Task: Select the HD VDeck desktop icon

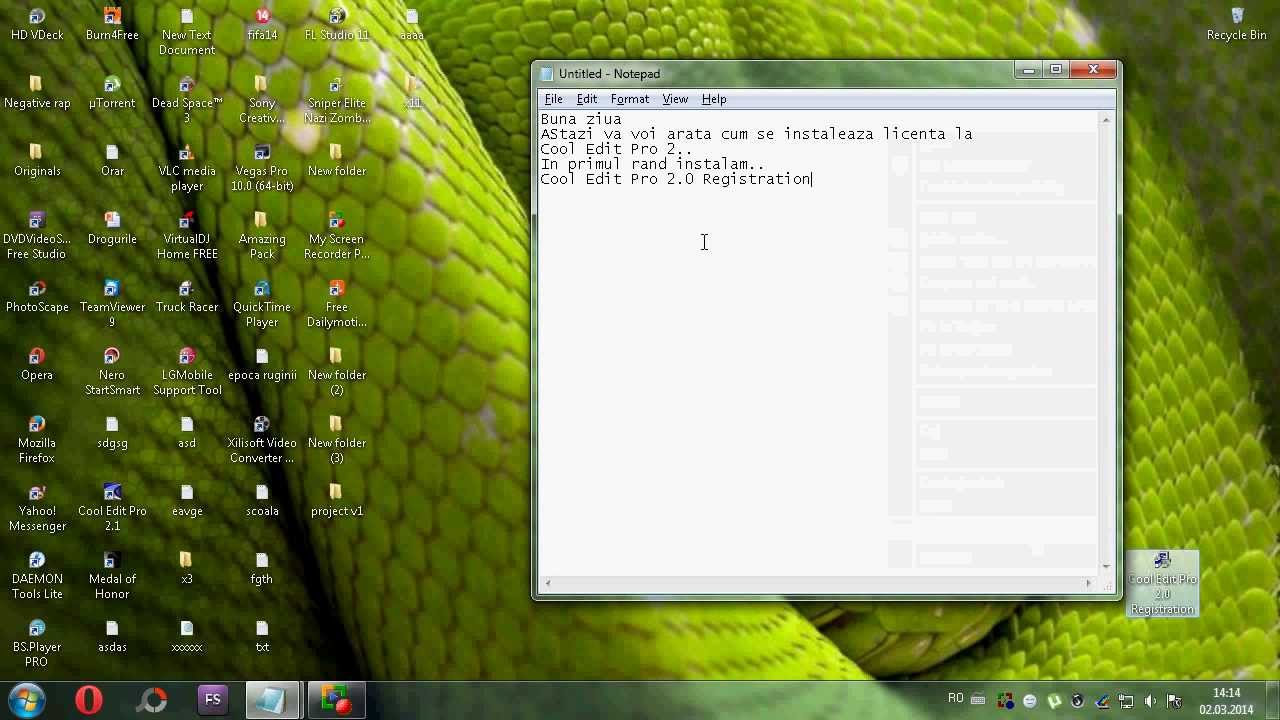Action: click(x=37, y=25)
